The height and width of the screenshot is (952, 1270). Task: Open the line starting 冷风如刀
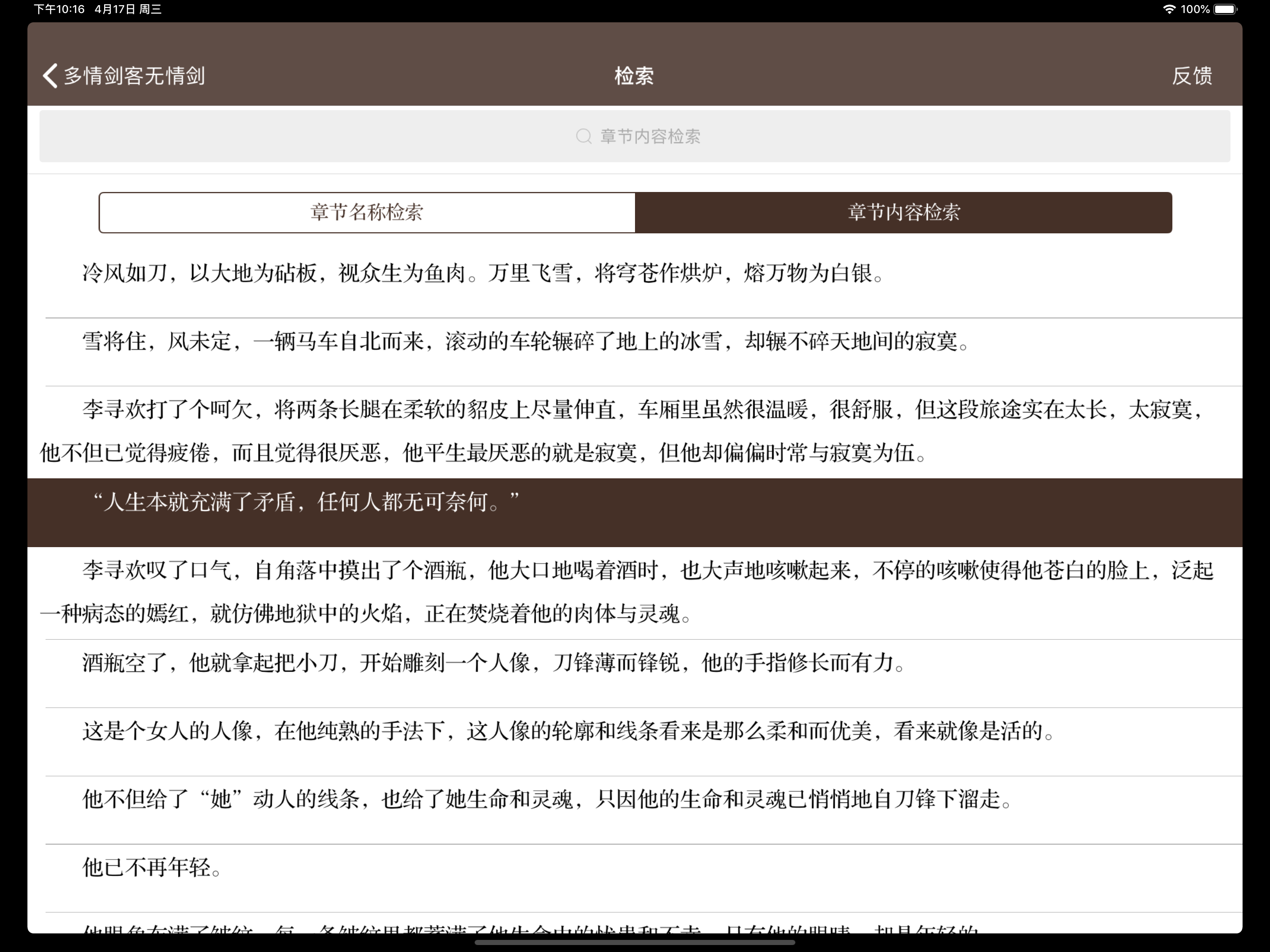[x=635, y=284]
